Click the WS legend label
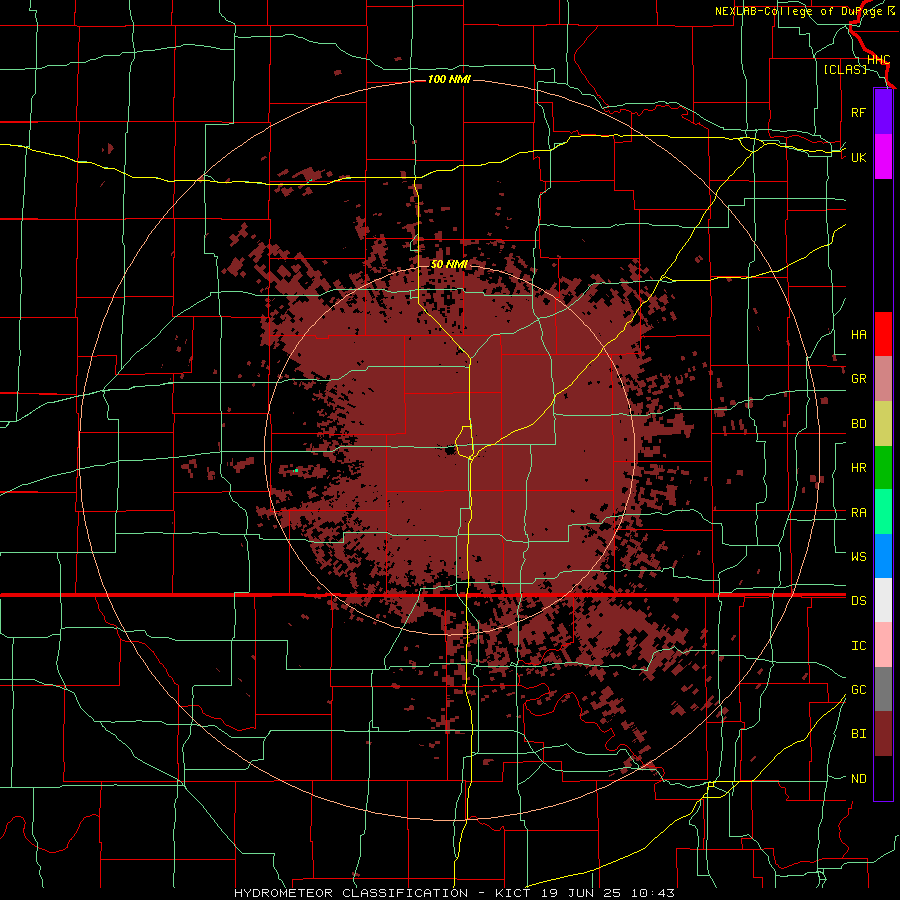This screenshot has width=900, height=900. (x=858, y=556)
